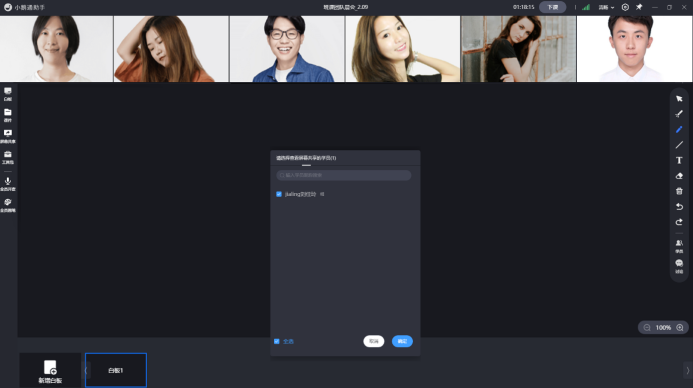693x388 pixels.
Task: Select the eraser tool
Action: (679, 176)
